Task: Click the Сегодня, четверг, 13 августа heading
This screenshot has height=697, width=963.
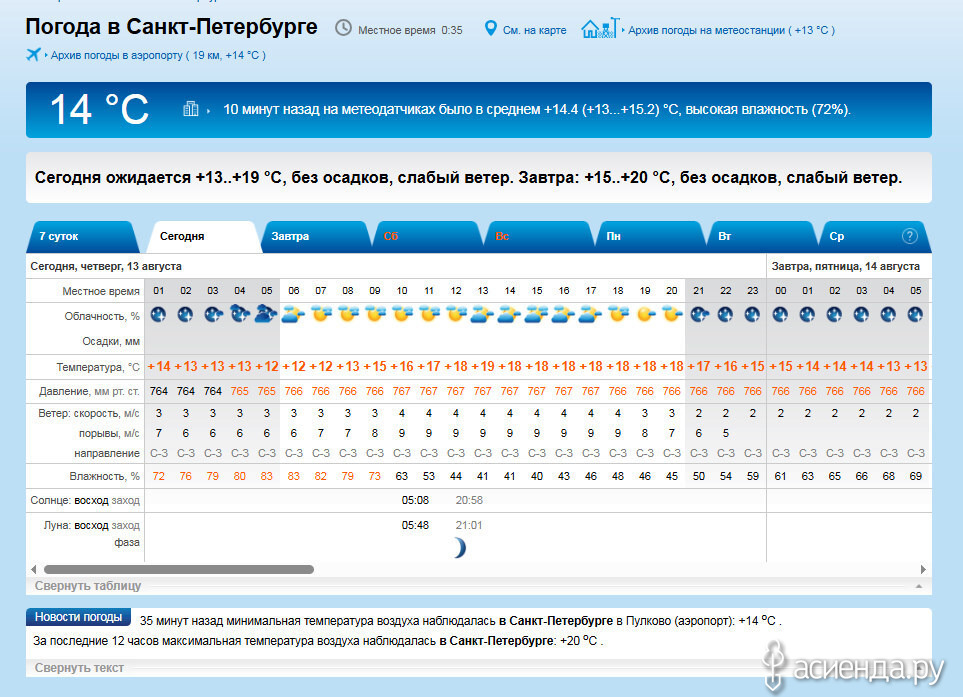Action: 106,267
